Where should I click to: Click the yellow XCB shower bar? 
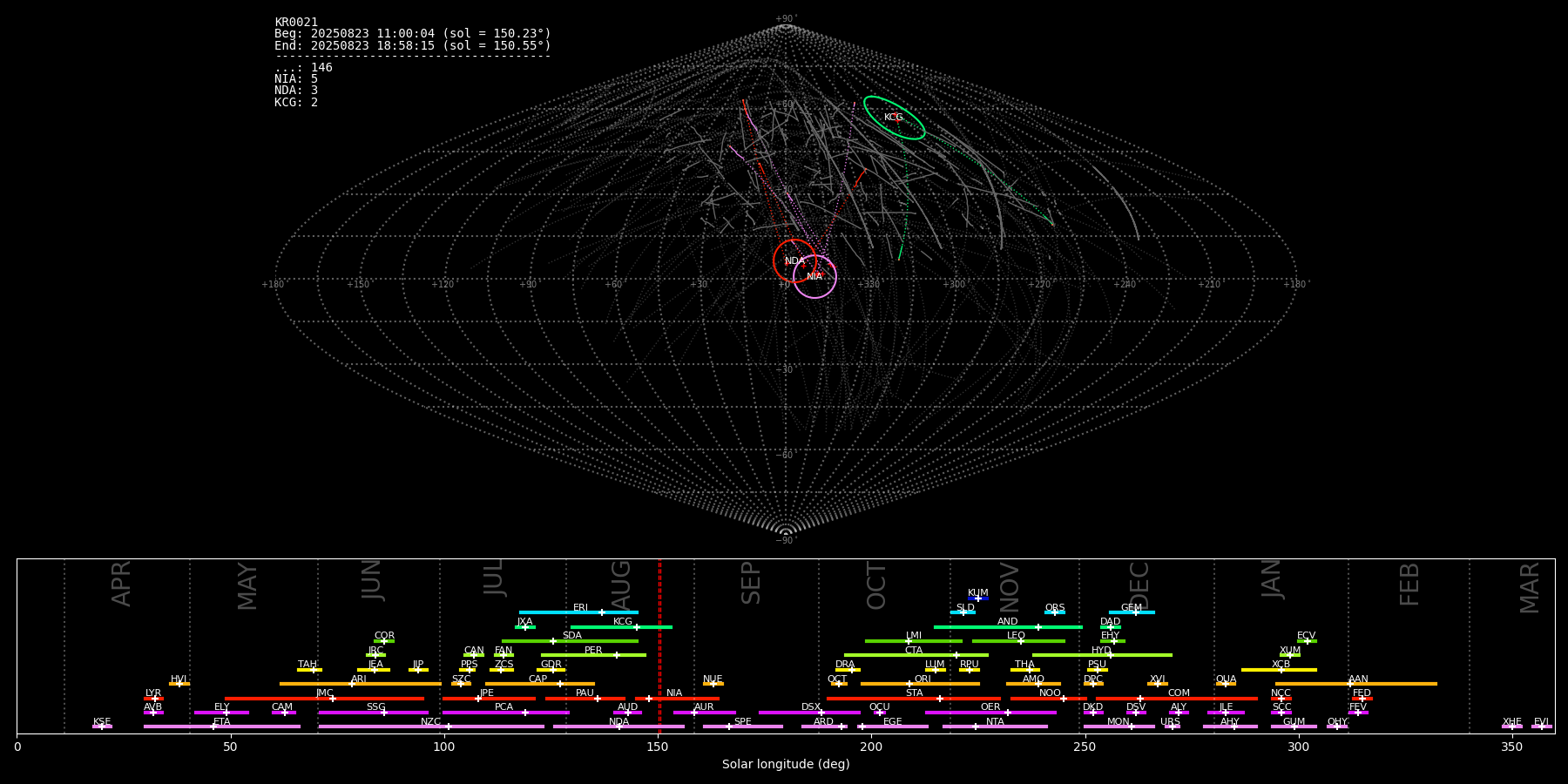[1279, 669]
